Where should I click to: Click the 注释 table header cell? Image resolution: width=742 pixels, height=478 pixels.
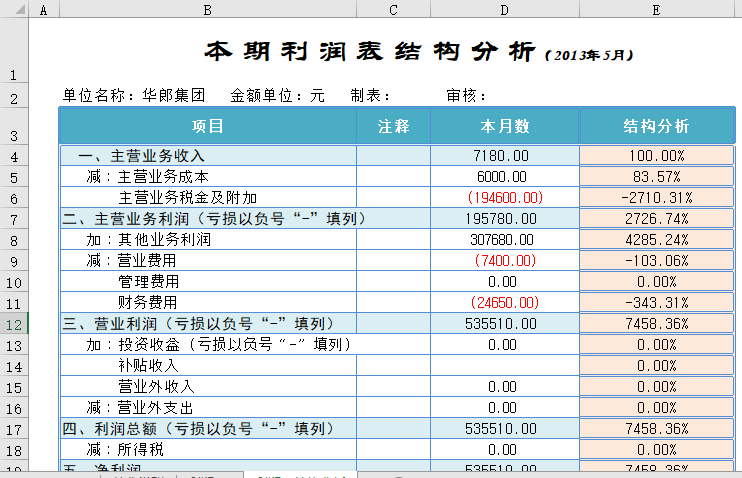pos(393,126)
